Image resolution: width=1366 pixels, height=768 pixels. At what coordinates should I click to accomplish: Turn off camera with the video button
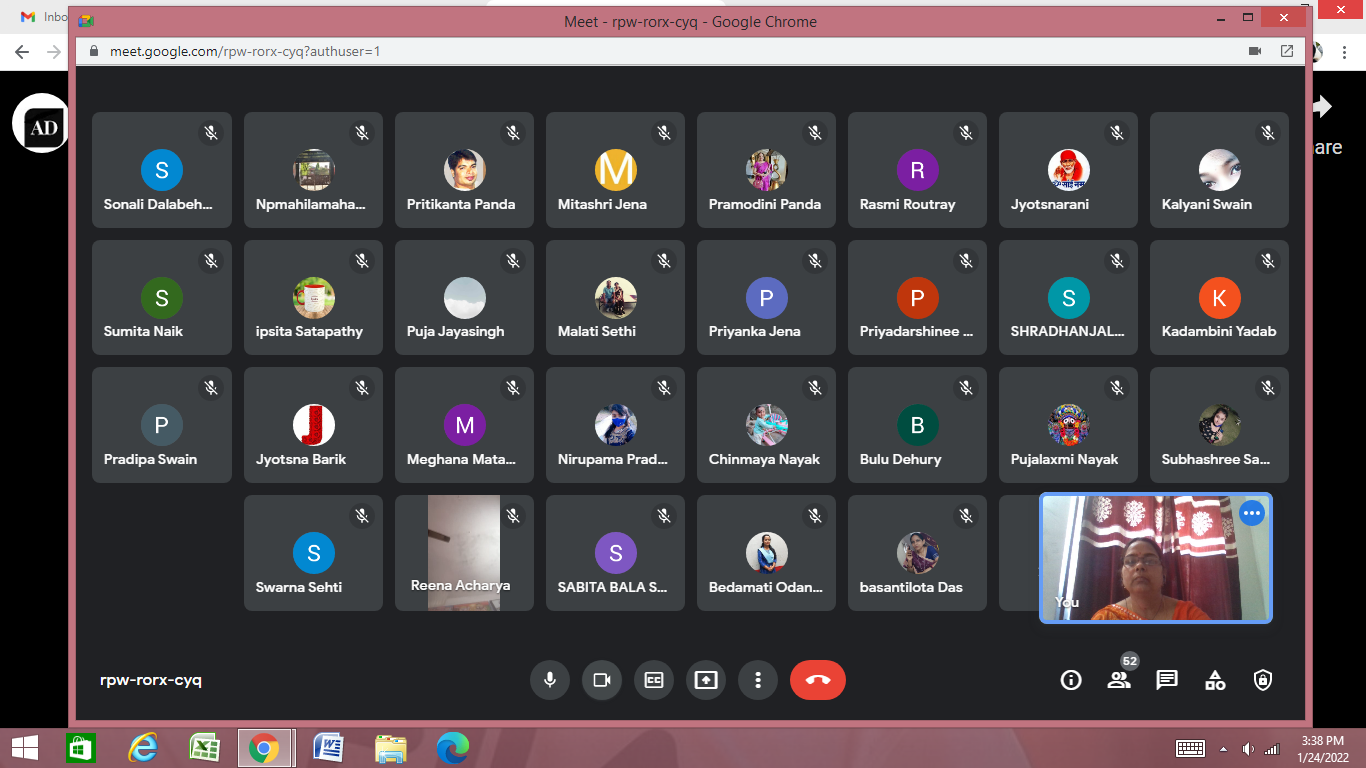601,680
